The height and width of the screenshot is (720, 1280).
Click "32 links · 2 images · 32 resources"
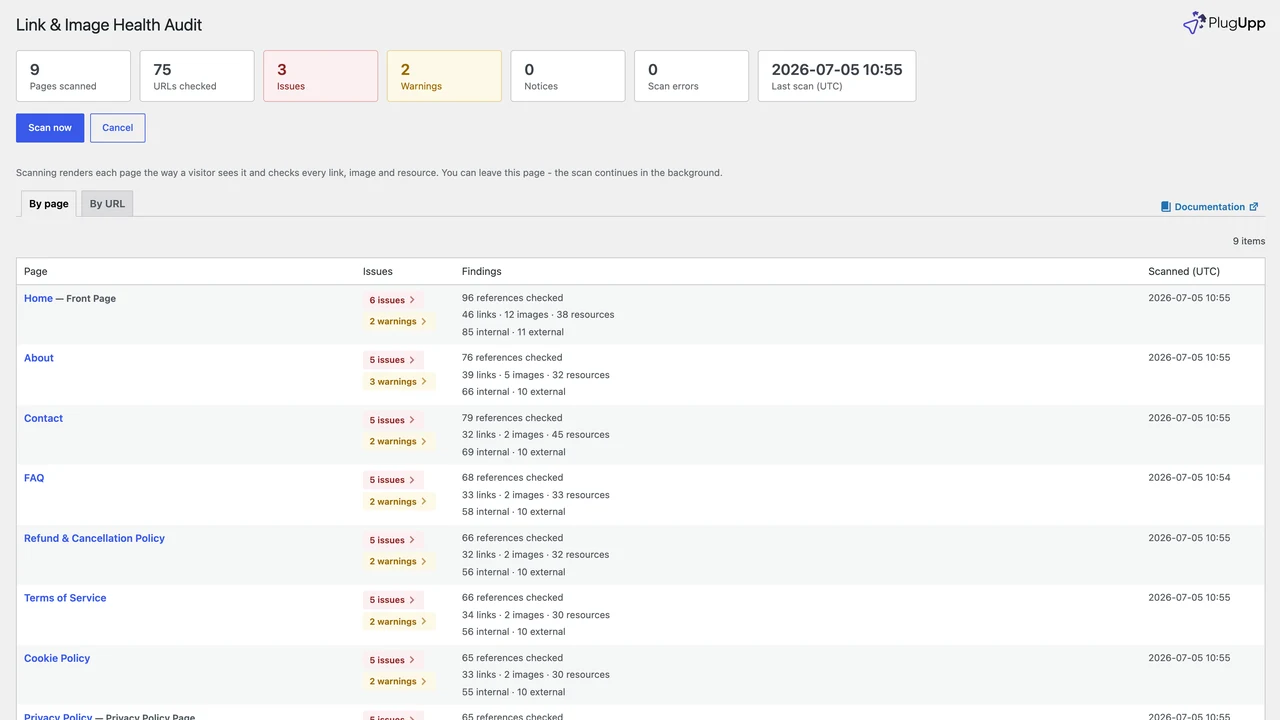(x=536, y=555)
